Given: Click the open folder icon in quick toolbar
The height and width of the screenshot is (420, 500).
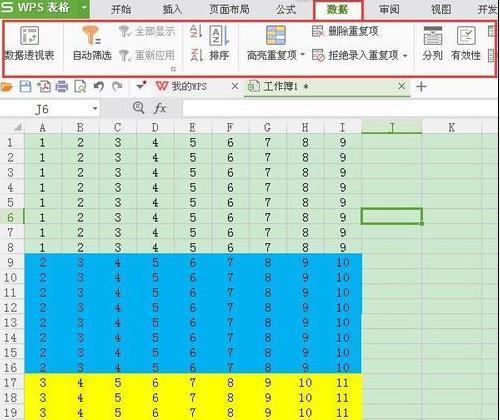Looking at the screenshot, I should coord(7,87).
